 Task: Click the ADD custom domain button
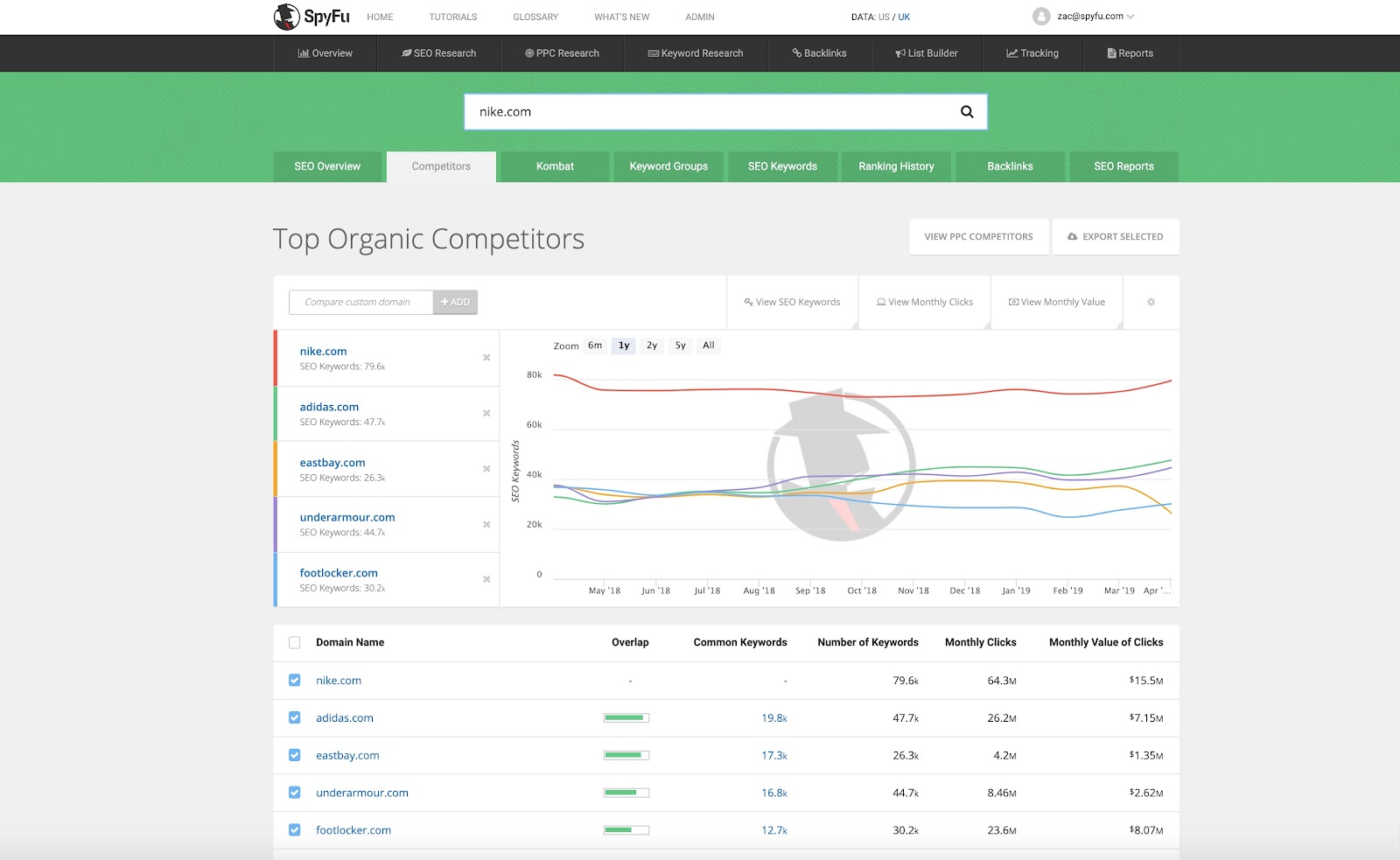click(455, 302)
